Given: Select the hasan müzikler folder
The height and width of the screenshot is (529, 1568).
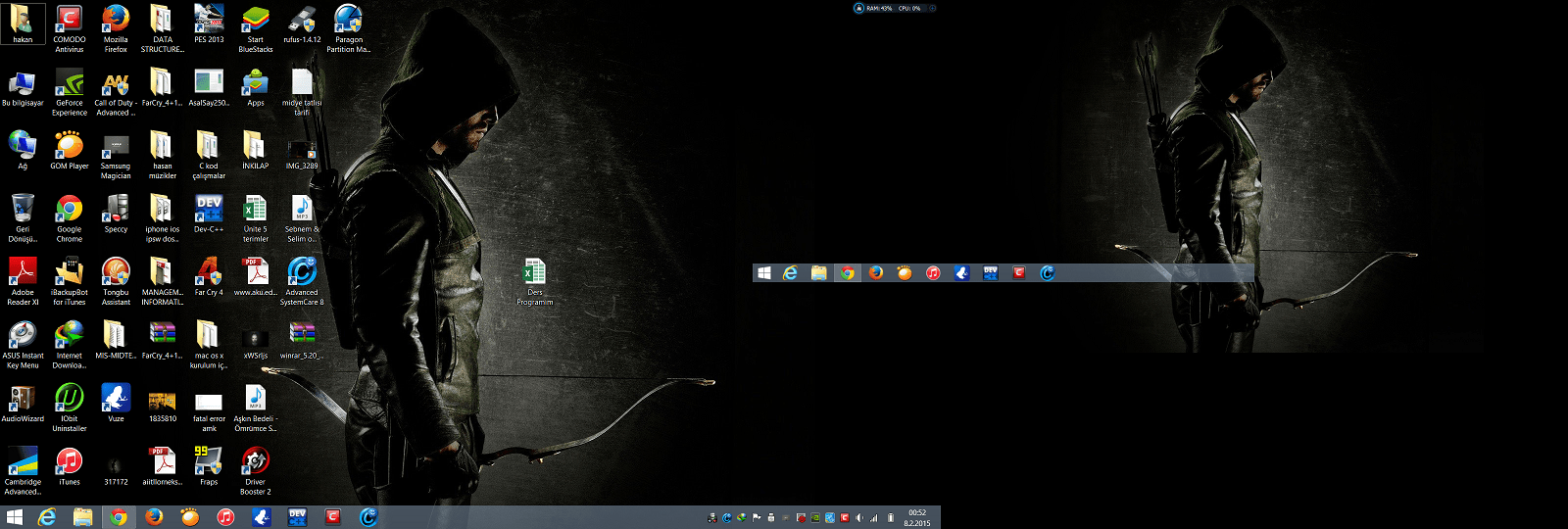Looking at the screenshot, I should (162, 155).
